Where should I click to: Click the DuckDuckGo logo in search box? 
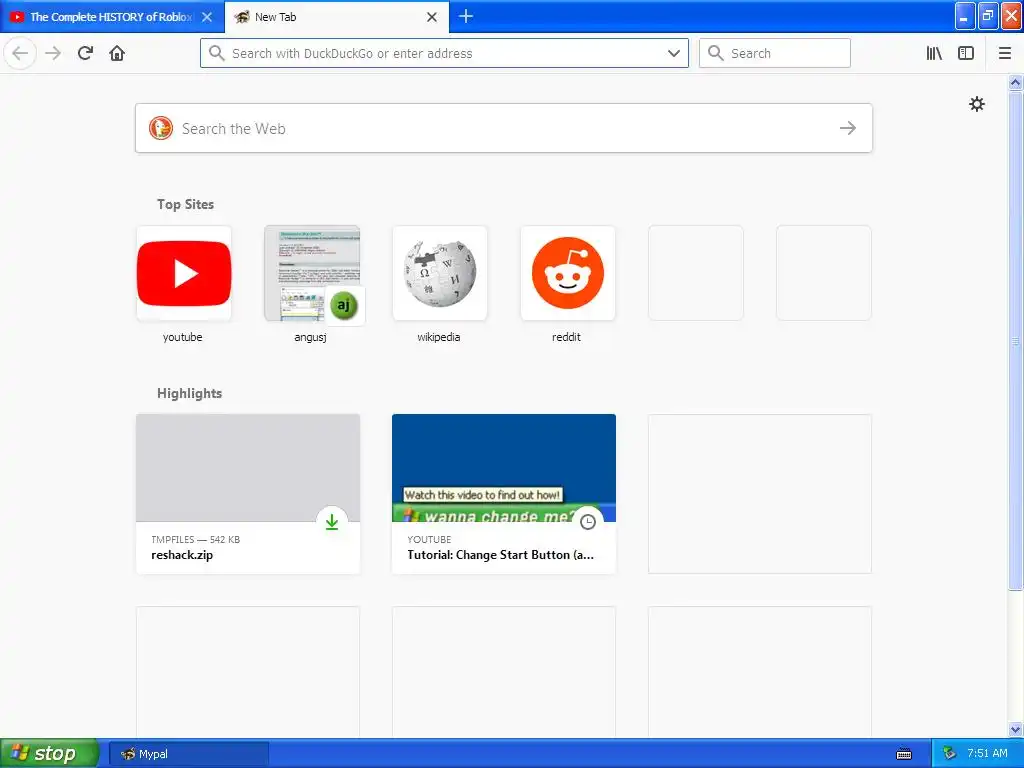(161, 128)
